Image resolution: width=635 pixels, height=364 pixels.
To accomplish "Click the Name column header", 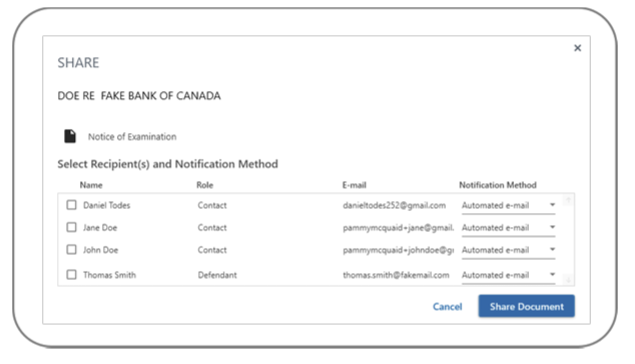I will pos(91,185).
